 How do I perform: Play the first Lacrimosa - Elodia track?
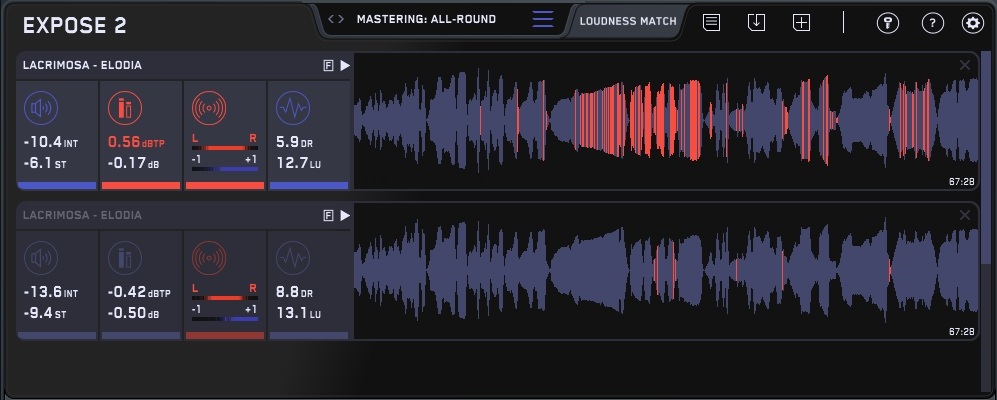(x=344, y=66)
